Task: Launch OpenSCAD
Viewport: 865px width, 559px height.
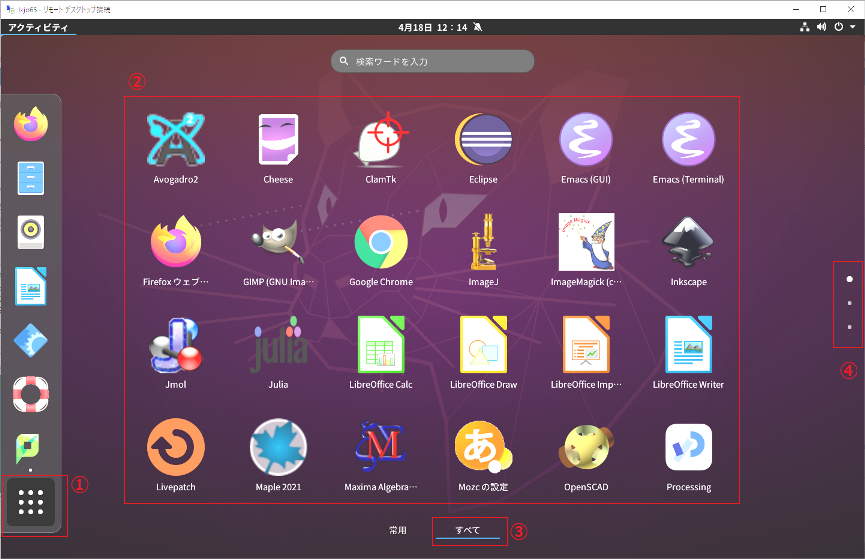Action: click(586, 447)
